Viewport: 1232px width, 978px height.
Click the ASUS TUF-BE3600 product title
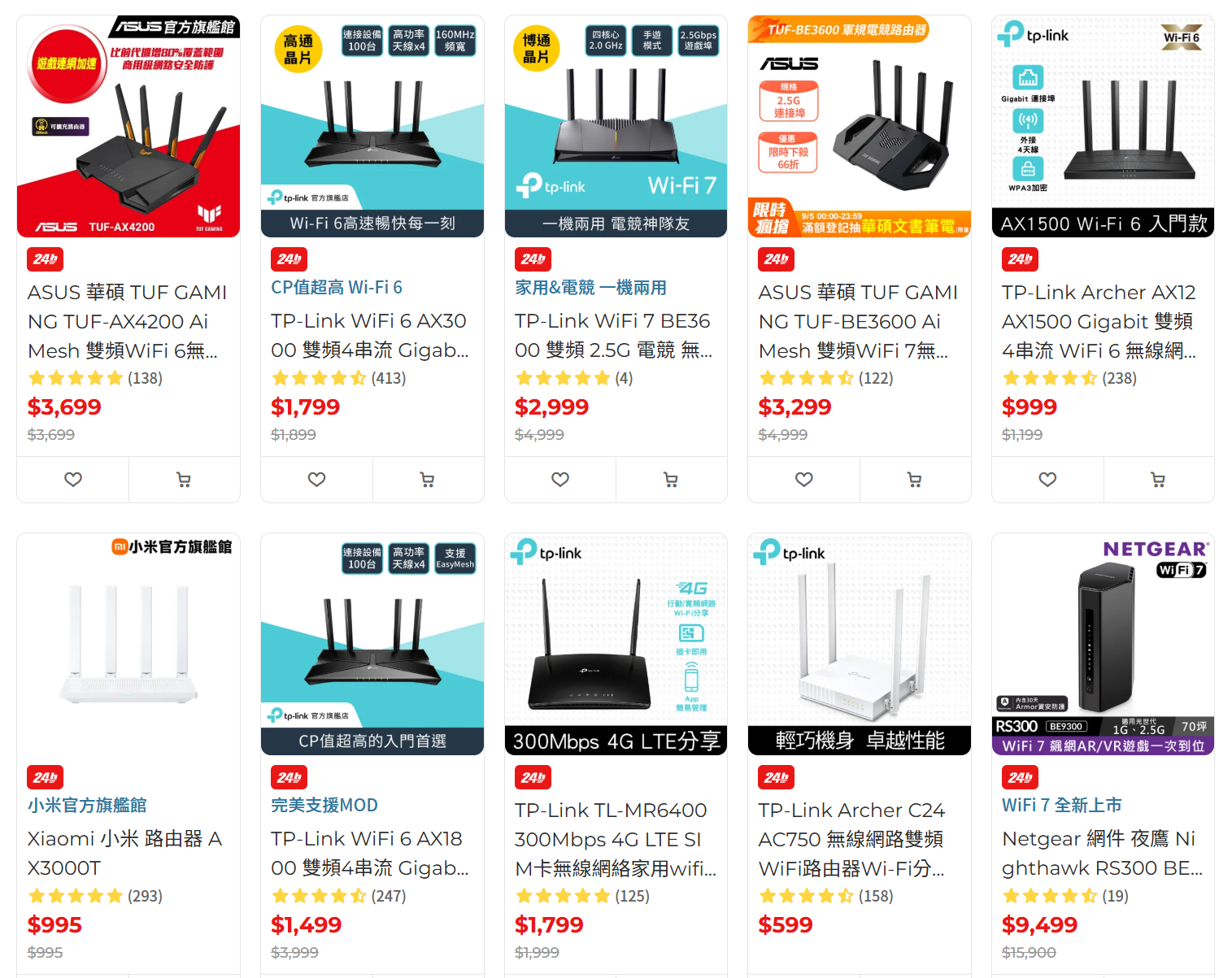(858, 321)
